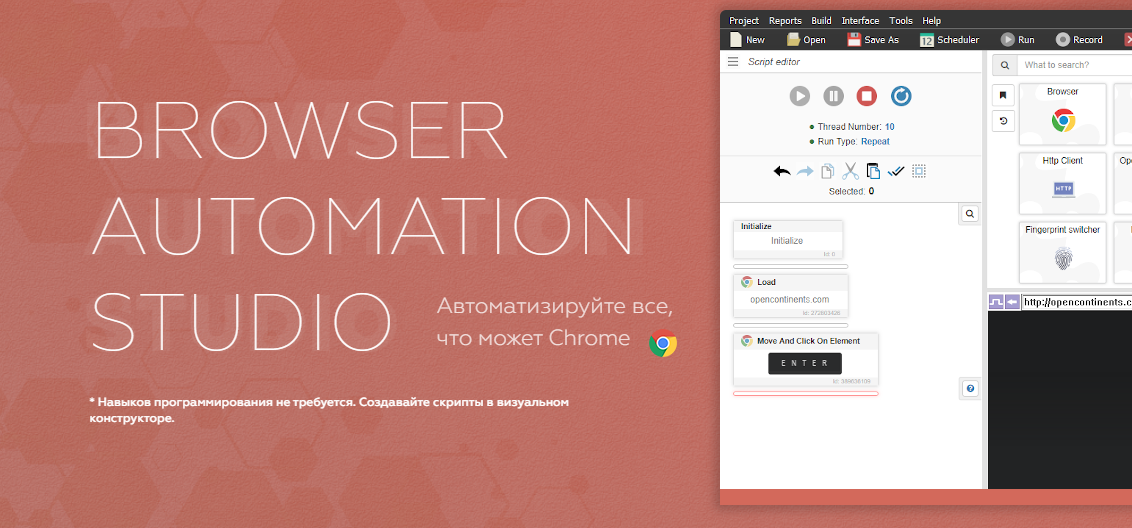The height and width of the screenshot is (528, 1132).
Task: Click the Run toolbar button
Action: (x=1017, y=40)
